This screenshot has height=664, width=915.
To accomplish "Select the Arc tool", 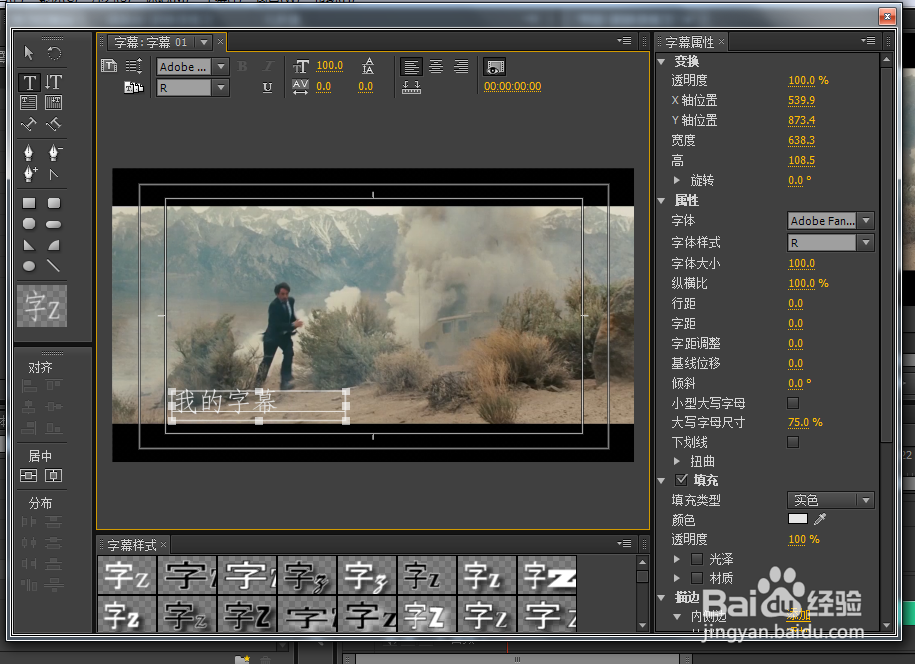I will (x=54, y=245).
